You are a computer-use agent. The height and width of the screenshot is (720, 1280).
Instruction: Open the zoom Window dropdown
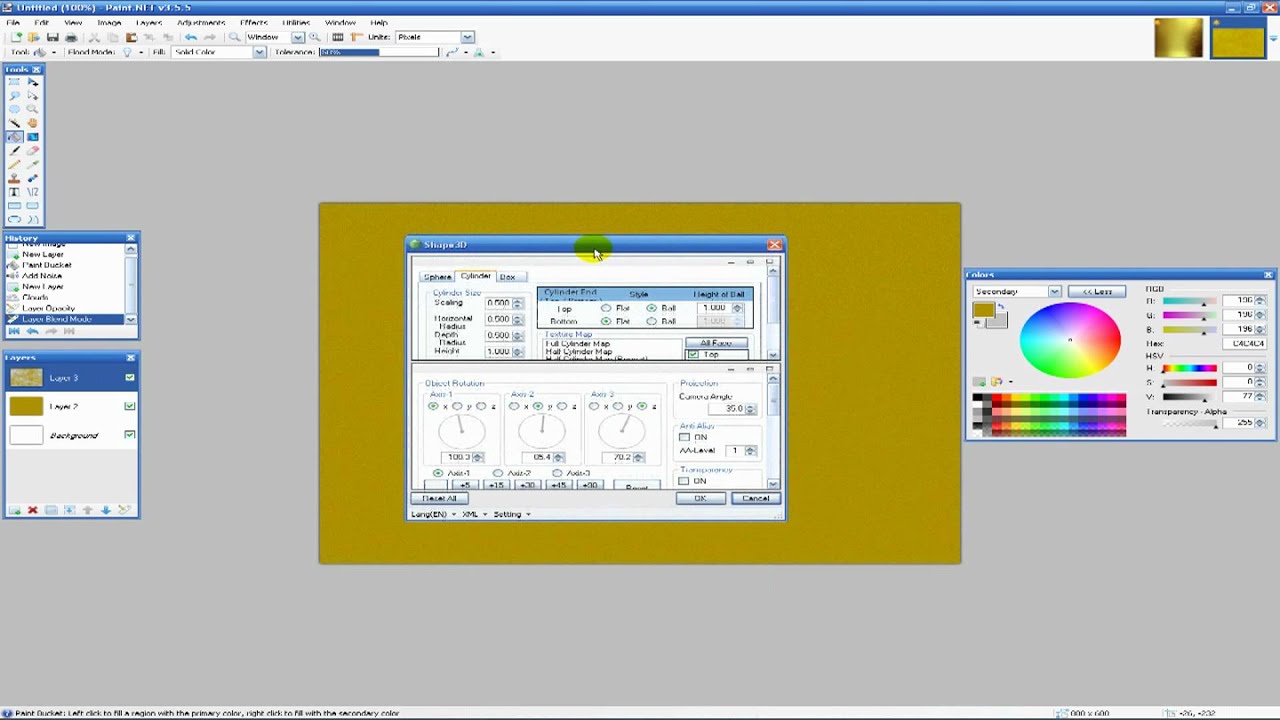coord(297,37)
